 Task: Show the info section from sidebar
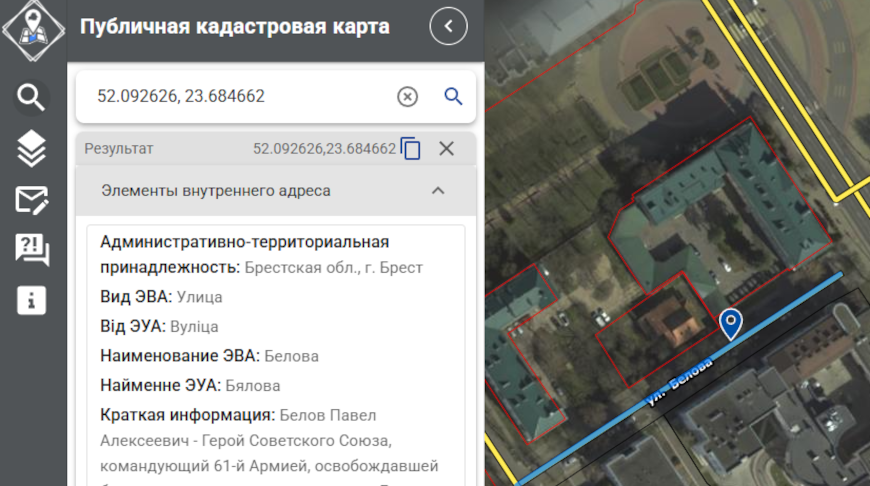pyautogui.click(x=32, y=300)
